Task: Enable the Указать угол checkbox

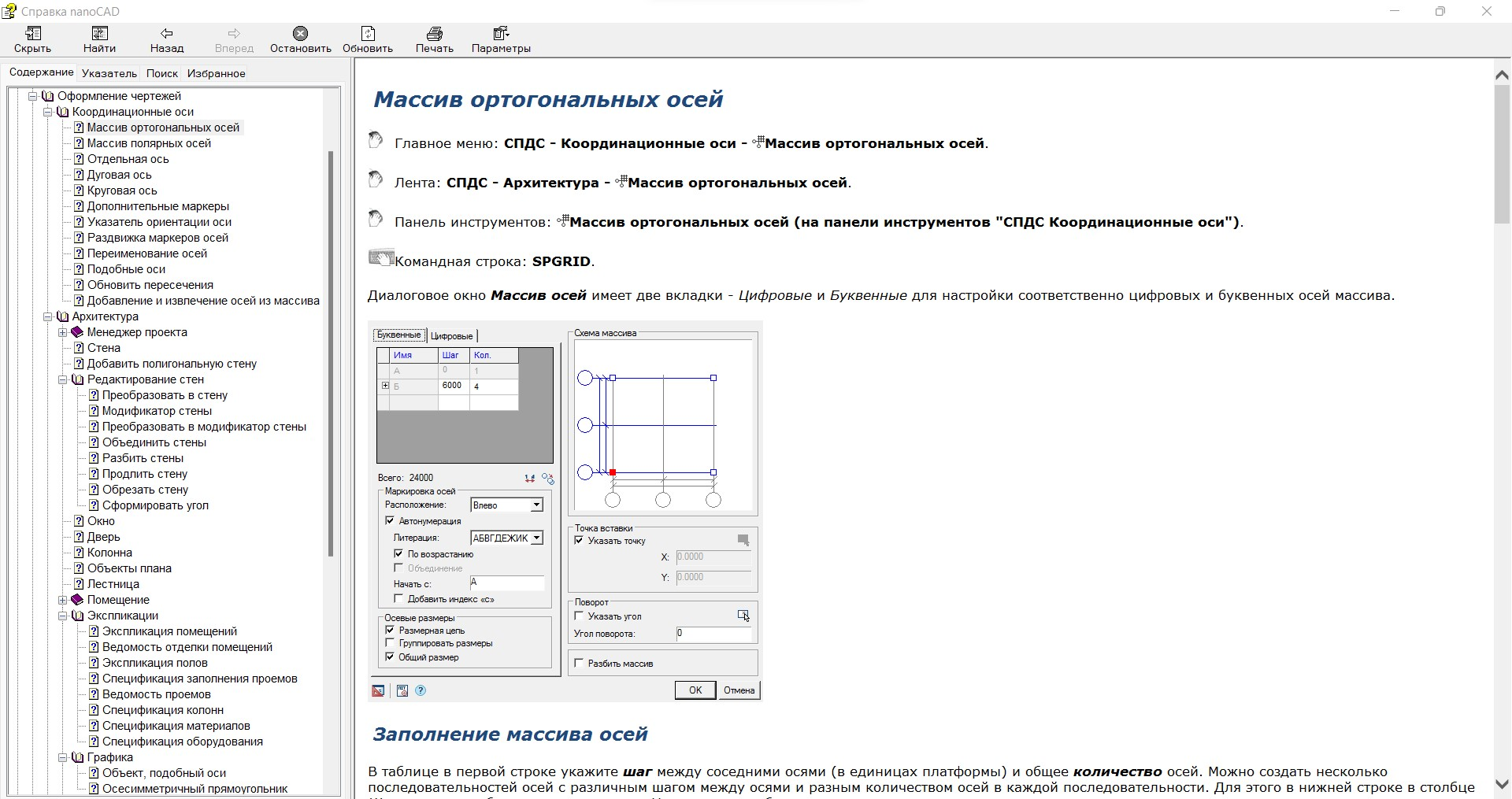Action: click(x=579, y=616)
